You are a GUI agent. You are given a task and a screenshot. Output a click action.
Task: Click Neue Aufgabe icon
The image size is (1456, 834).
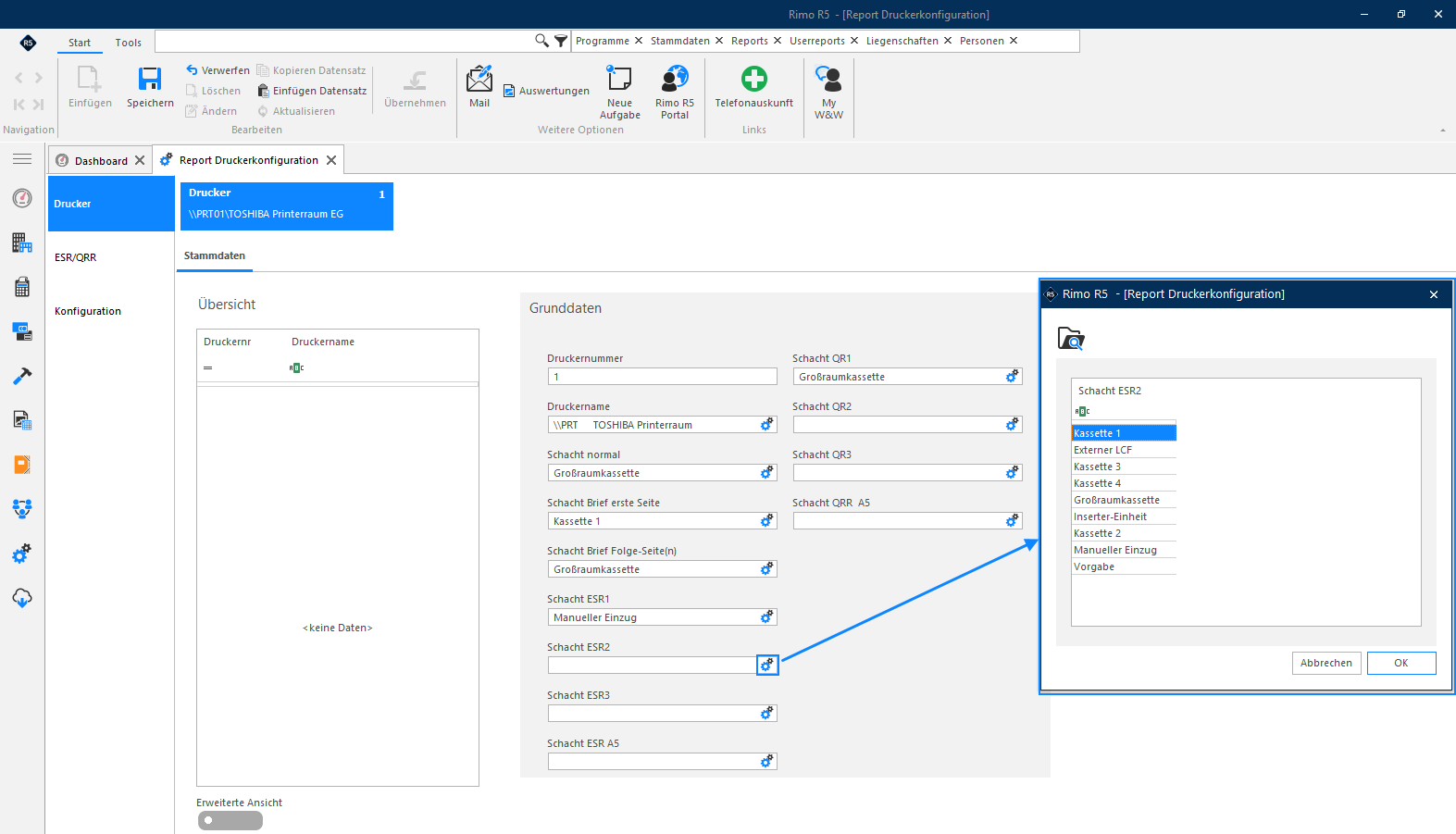619,80
